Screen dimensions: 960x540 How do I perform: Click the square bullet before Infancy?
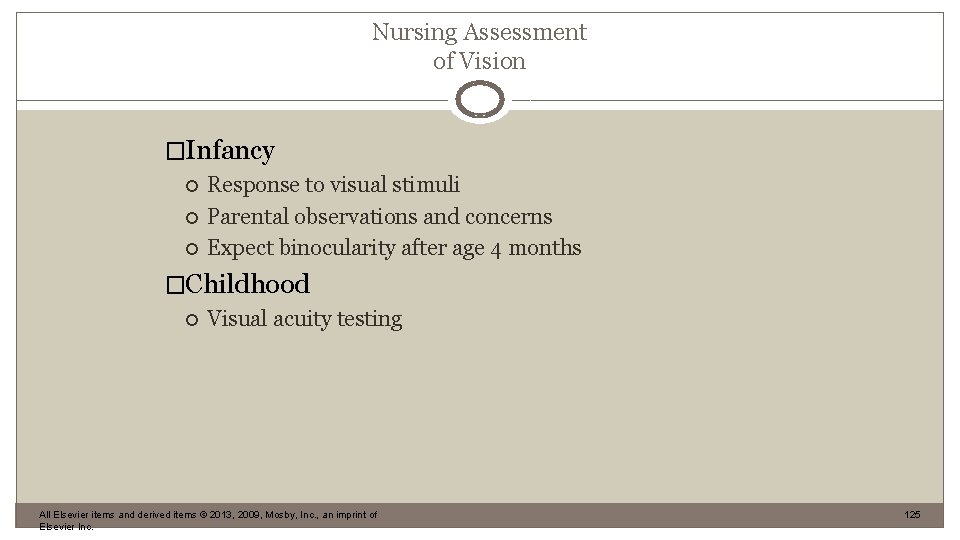coord(176,152)
